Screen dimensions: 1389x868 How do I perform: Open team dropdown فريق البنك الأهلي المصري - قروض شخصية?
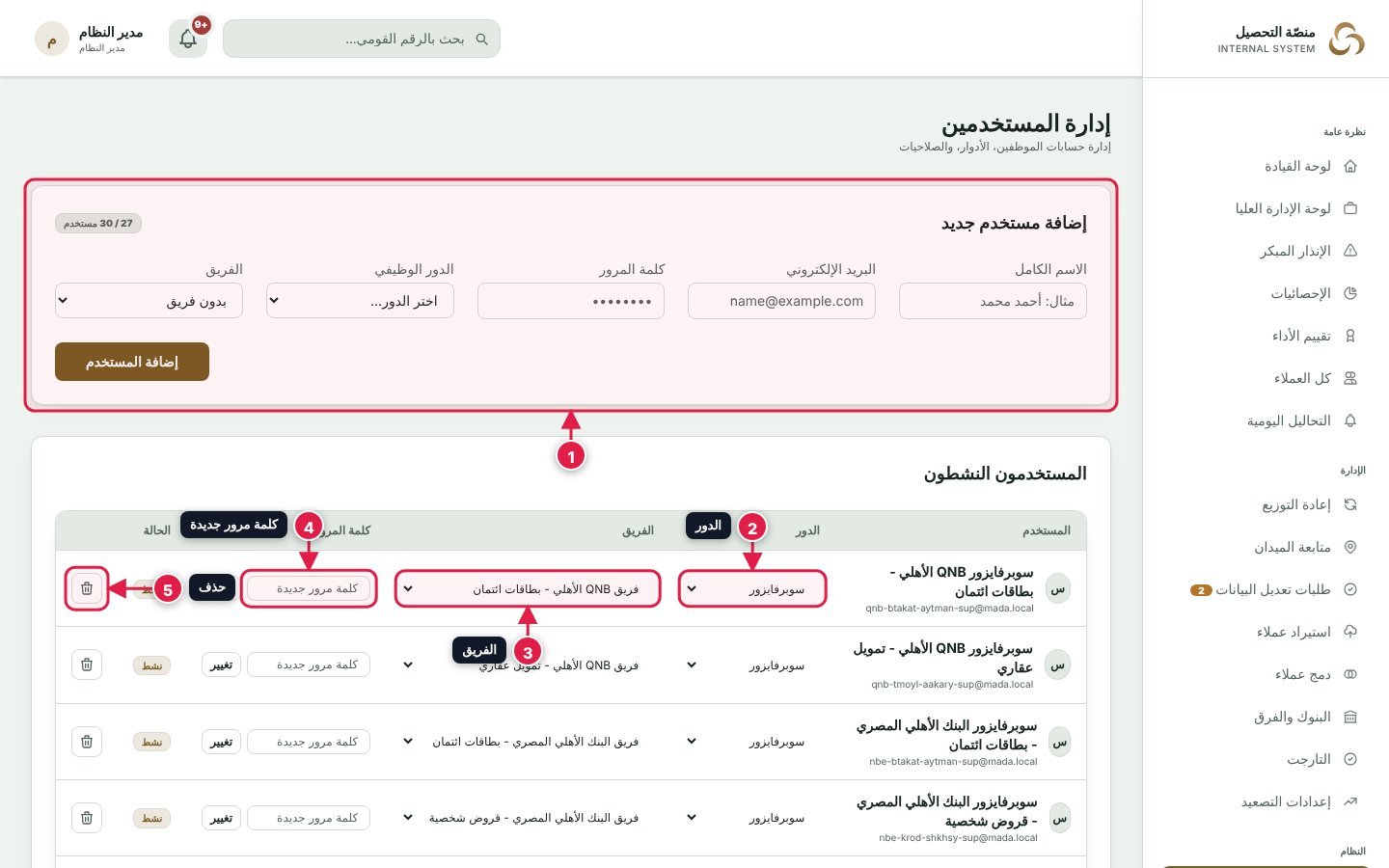point(528,818)
